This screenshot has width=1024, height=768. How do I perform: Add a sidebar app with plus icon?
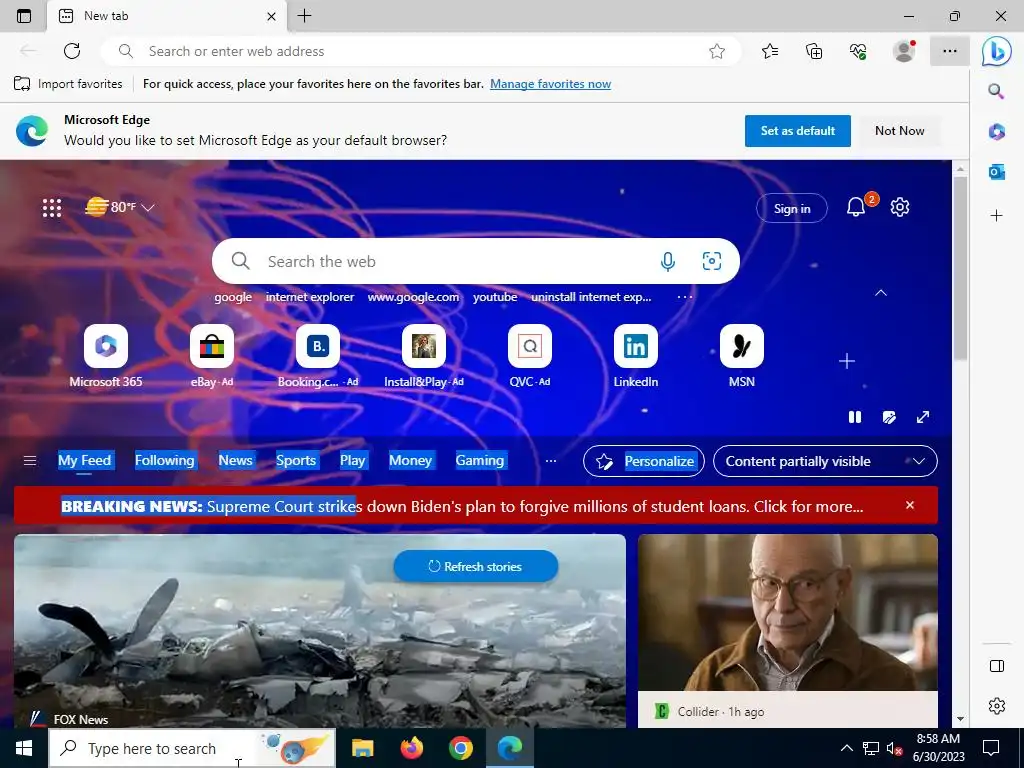point(997,216)
